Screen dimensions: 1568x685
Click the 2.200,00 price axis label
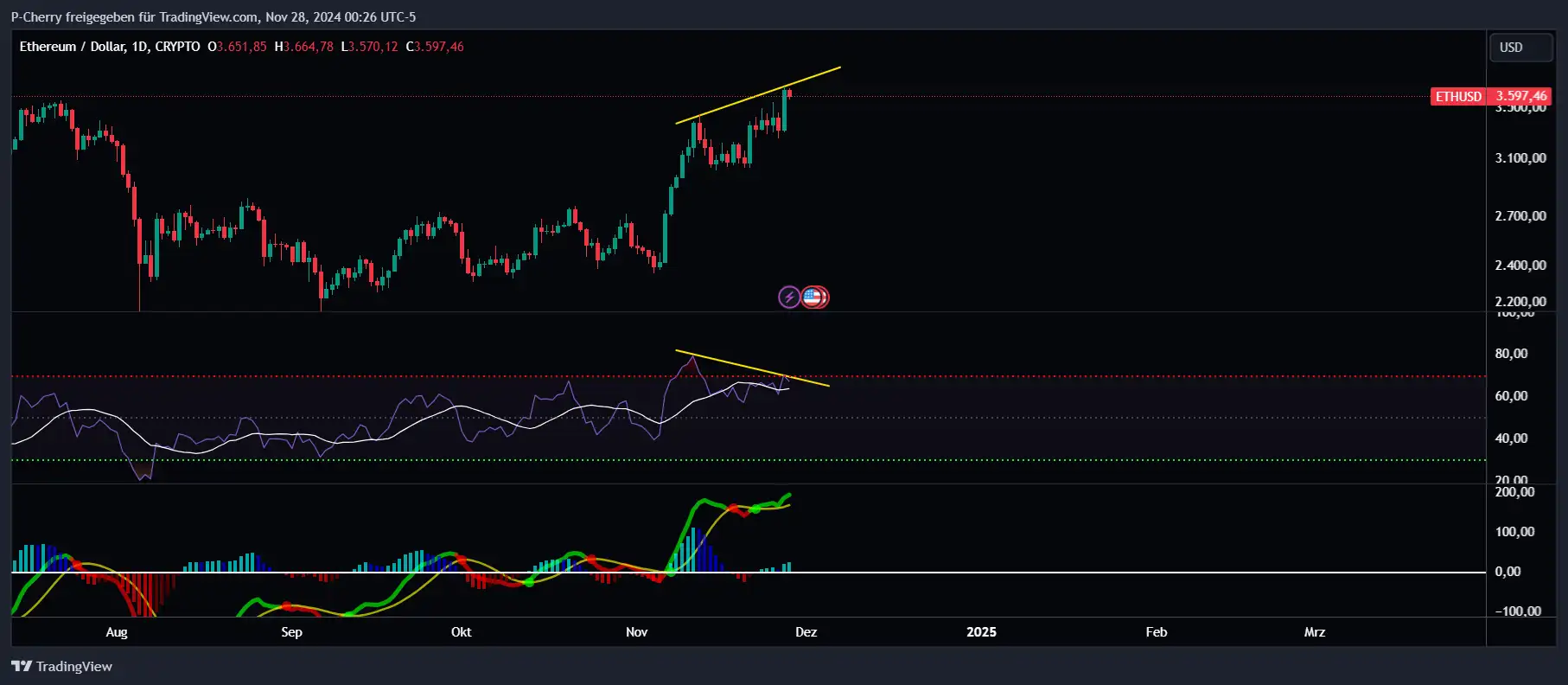(x=1520, y=302)
